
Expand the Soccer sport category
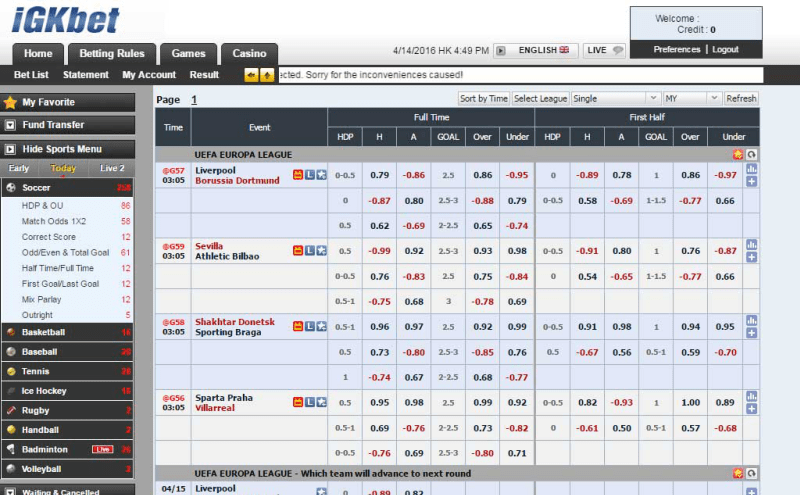pos(67,187)
